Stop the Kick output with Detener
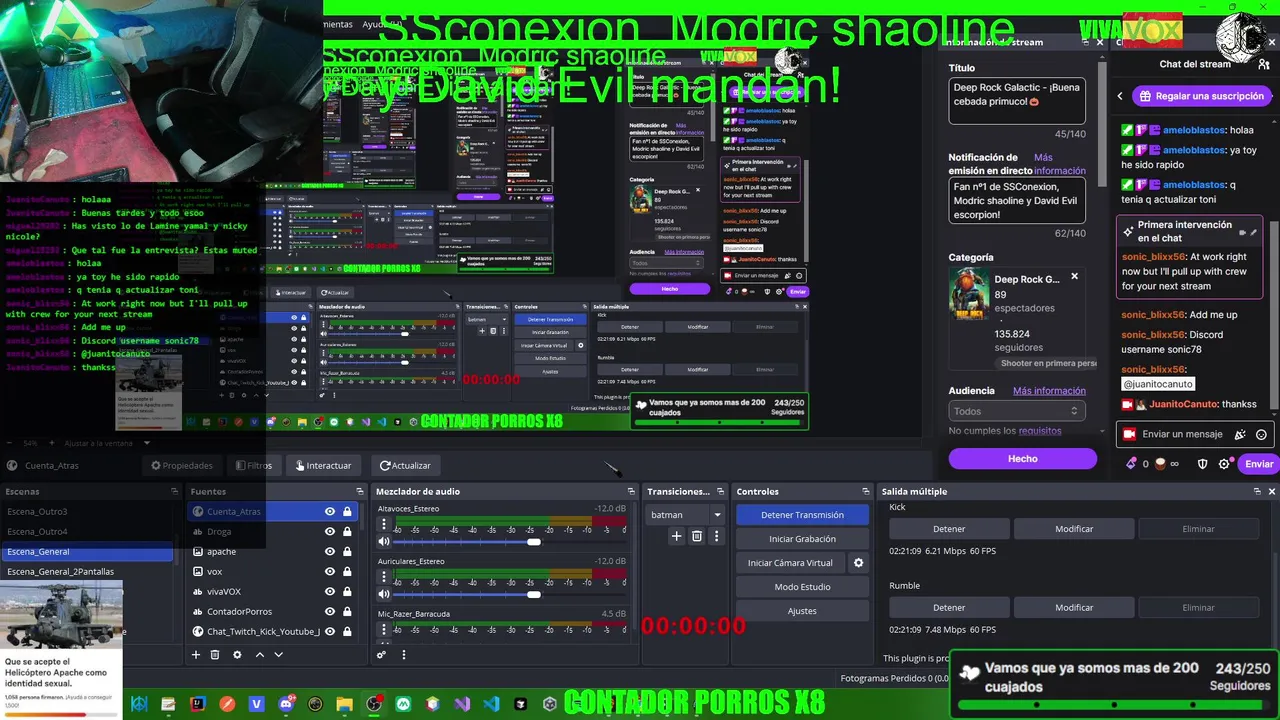The image size is (1280, 720). pyautogui.click(x=949, y=529)
